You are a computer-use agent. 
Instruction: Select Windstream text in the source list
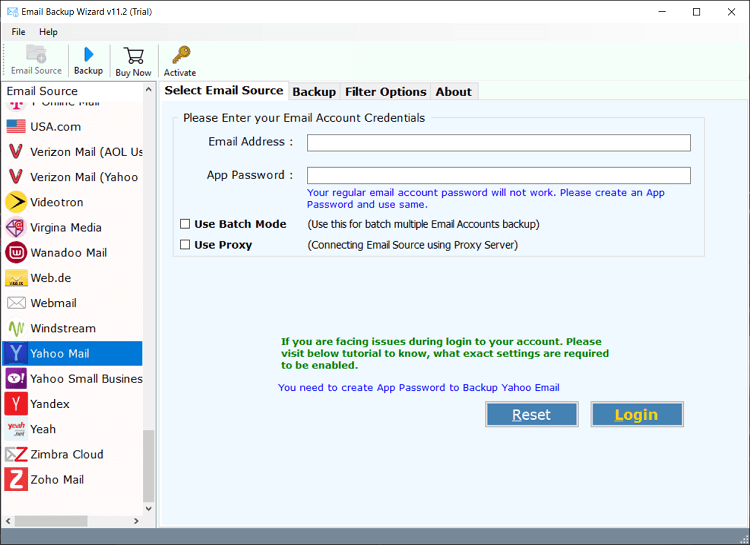tap(63, 328)
